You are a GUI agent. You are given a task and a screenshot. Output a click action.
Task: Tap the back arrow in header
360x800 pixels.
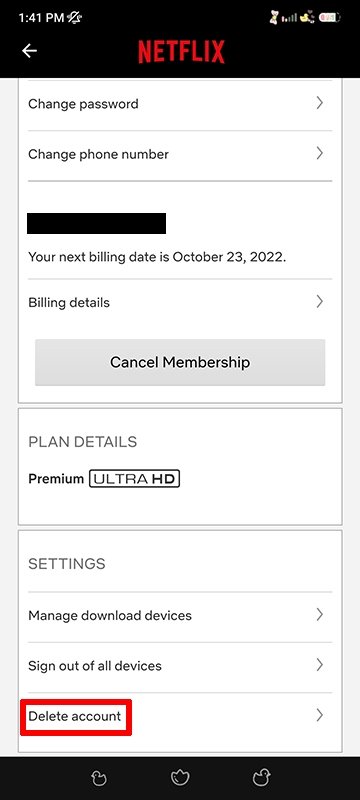point(29,51)
